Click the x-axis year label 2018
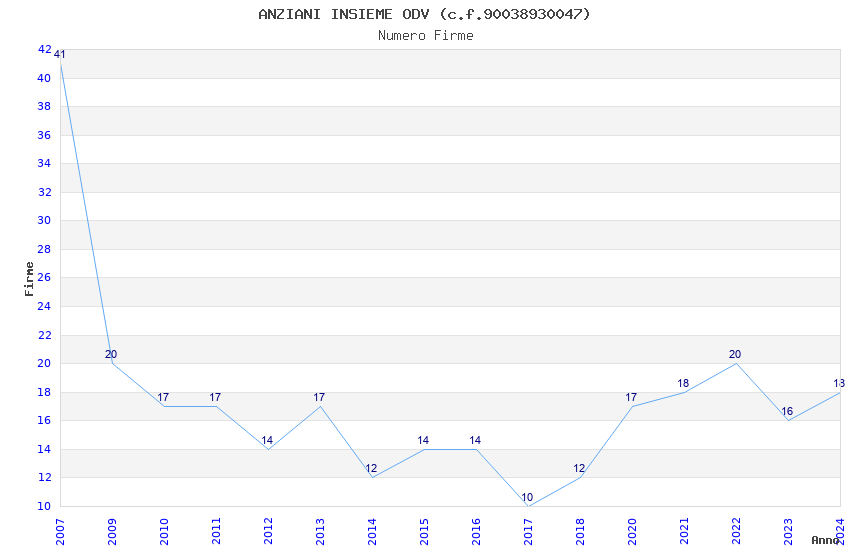Image resolution: width=850 pixels, height=550 pixels. tap(581, 531)
